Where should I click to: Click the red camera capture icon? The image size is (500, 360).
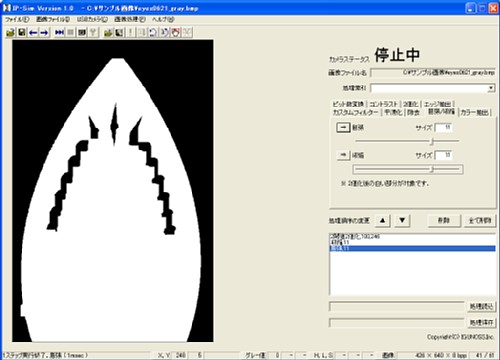click(176, 32)
